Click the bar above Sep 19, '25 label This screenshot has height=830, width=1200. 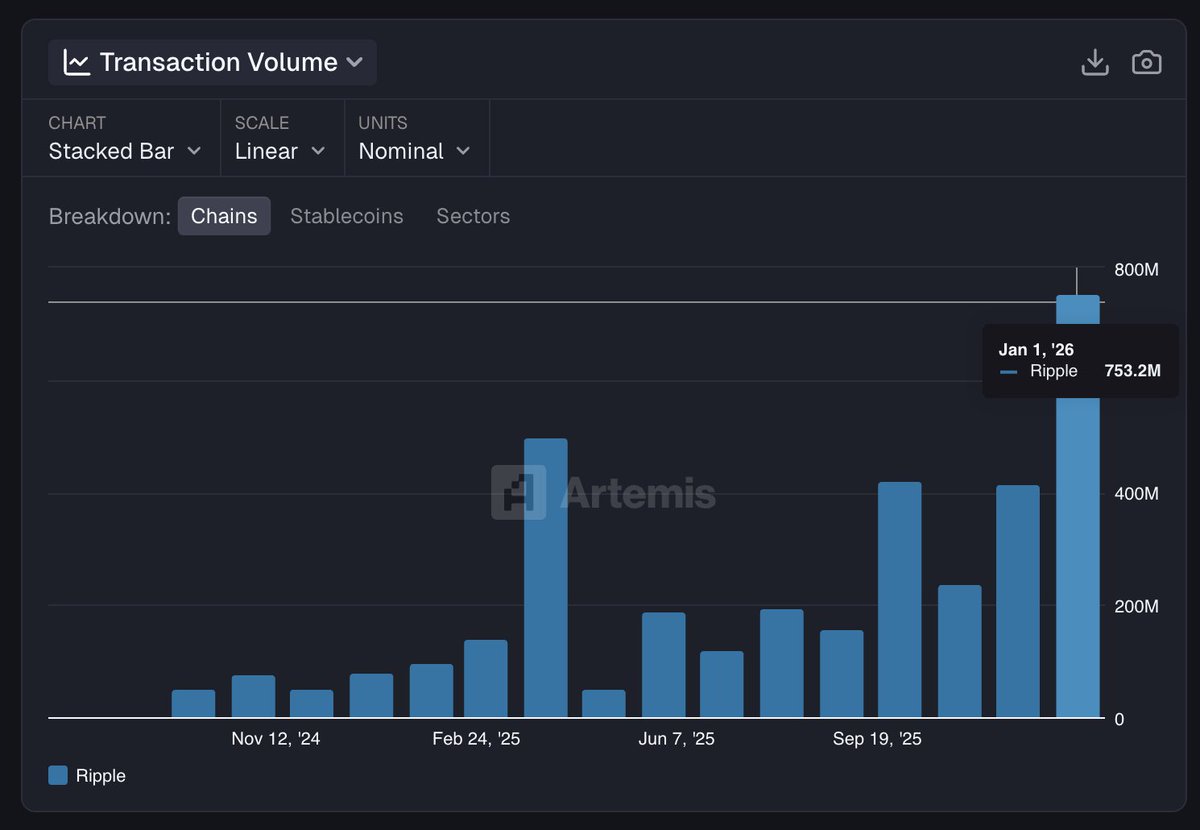pyautogui.click(x=899, y=600)
